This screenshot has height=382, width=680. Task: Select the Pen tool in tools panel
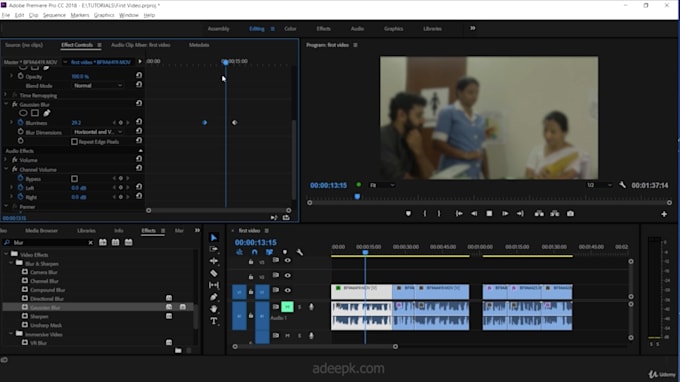214,297
